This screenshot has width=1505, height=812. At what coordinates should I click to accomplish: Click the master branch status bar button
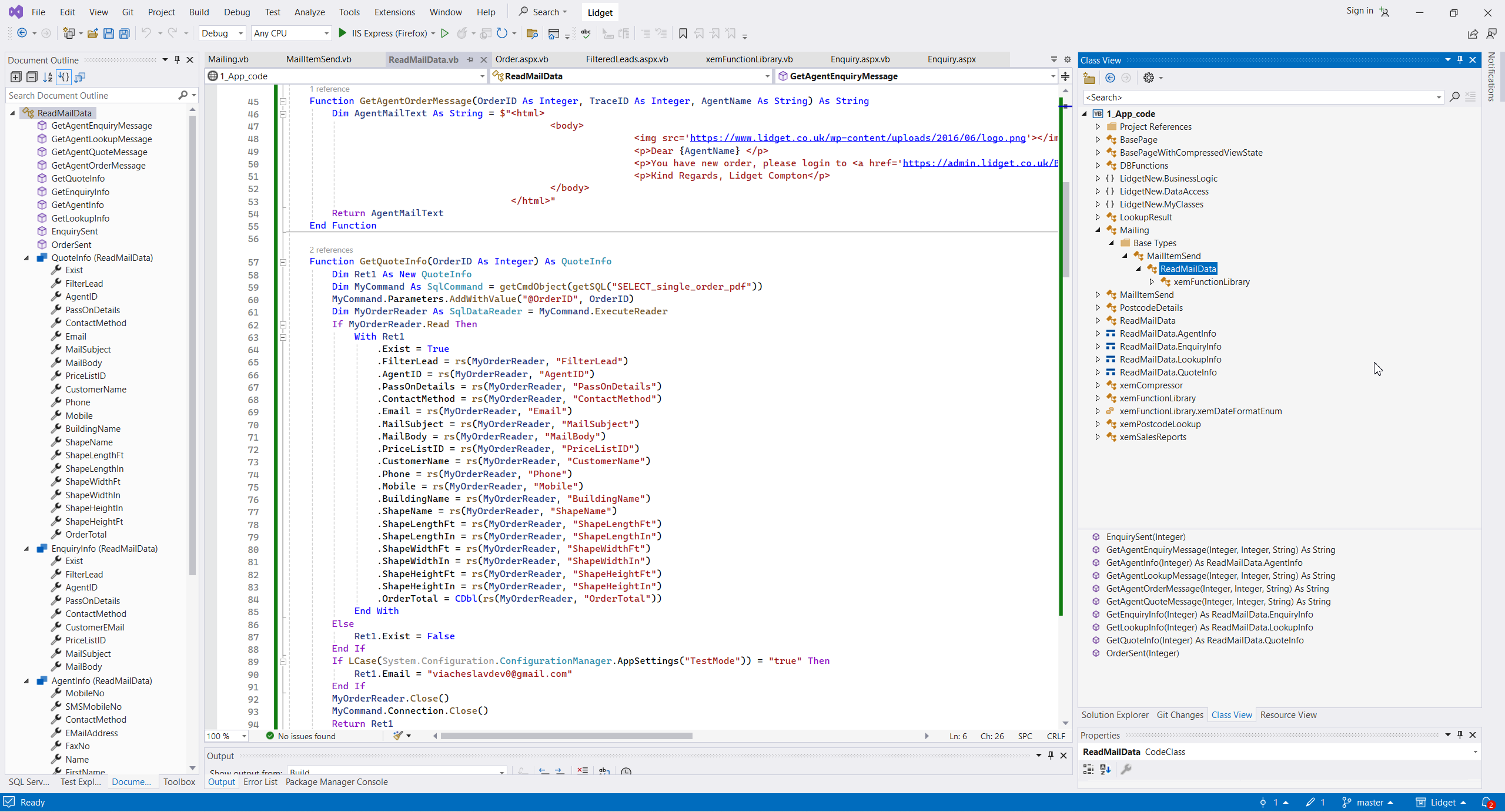tap(1369, 802)
